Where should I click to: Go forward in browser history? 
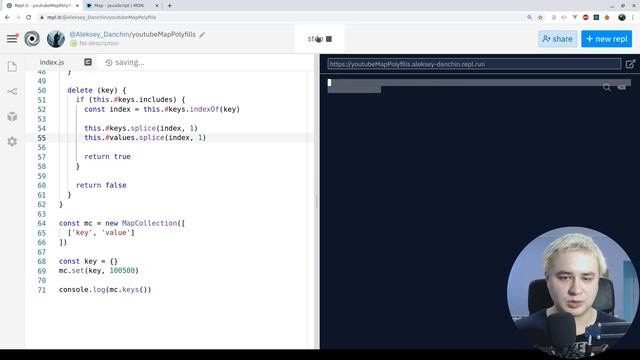tap(18, 17)
